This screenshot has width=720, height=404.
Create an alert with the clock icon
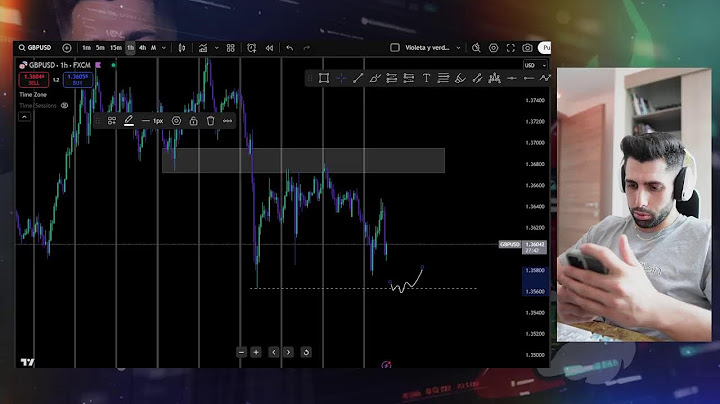tap(252, 48)
